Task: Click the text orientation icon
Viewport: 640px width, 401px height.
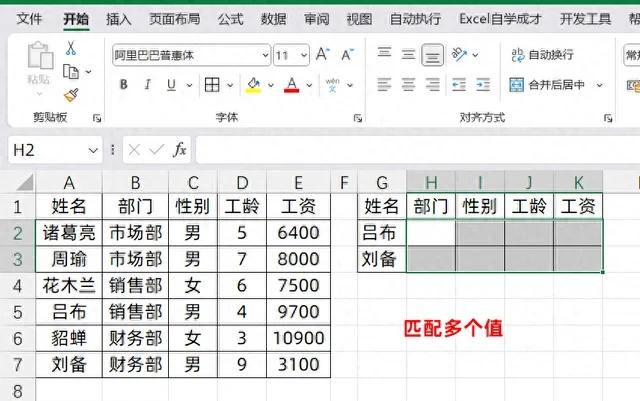Action: coord(459,54)
